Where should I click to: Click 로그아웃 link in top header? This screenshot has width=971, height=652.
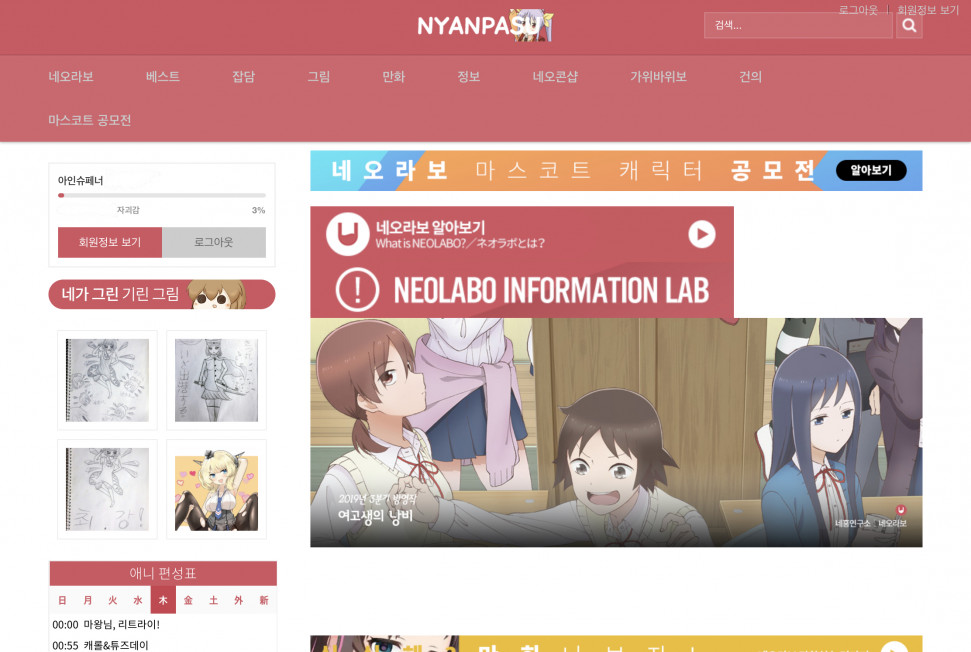pyautogui.click(x=858, y=9)
